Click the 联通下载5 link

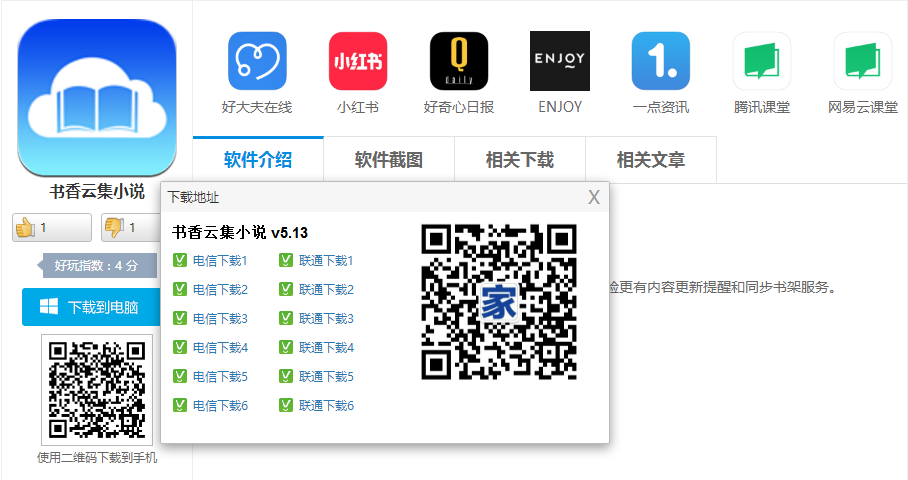pyautogui.click(x=326, y=376)
